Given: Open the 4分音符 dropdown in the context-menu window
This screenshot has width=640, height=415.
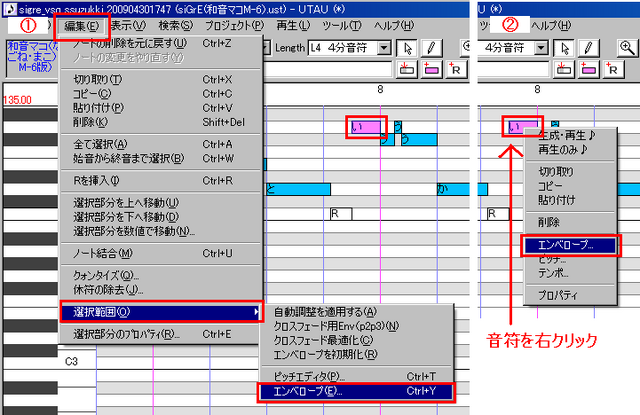Looking at the screenshot, I should click(541, 48).
